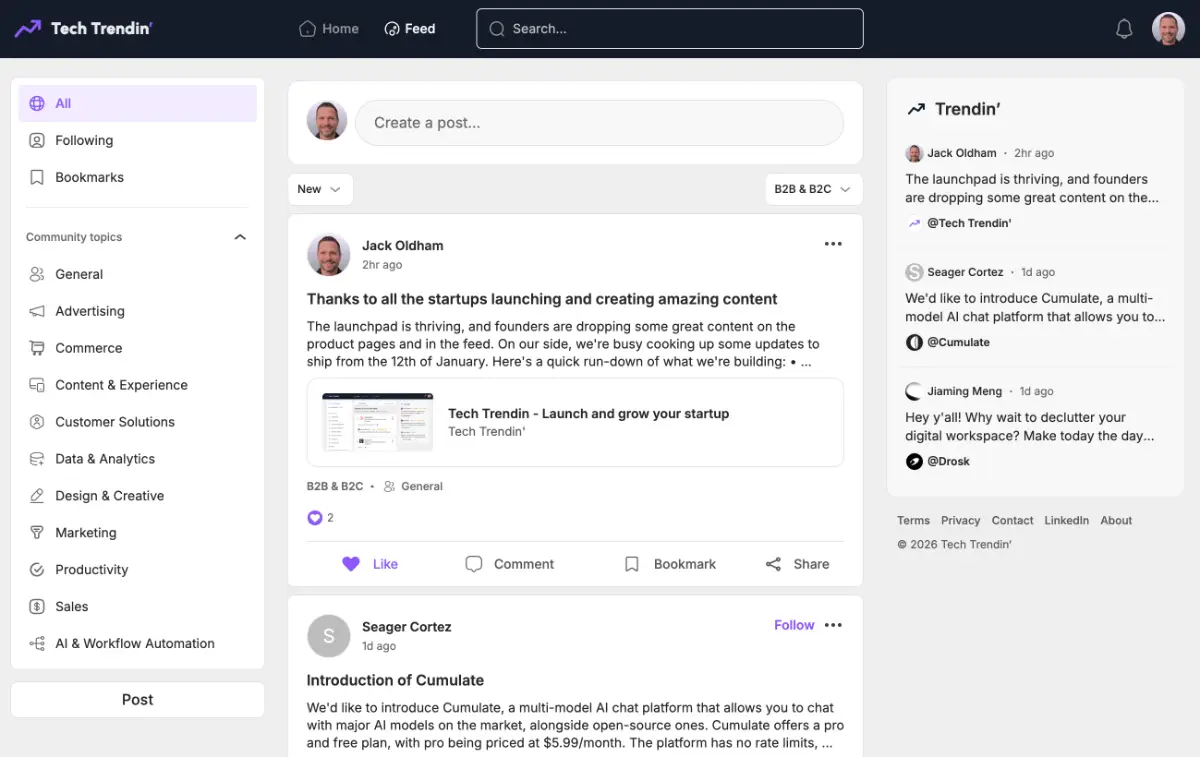The image size is (1200, 757).
Task: Go to the Home tab
Action: [329, 29]
